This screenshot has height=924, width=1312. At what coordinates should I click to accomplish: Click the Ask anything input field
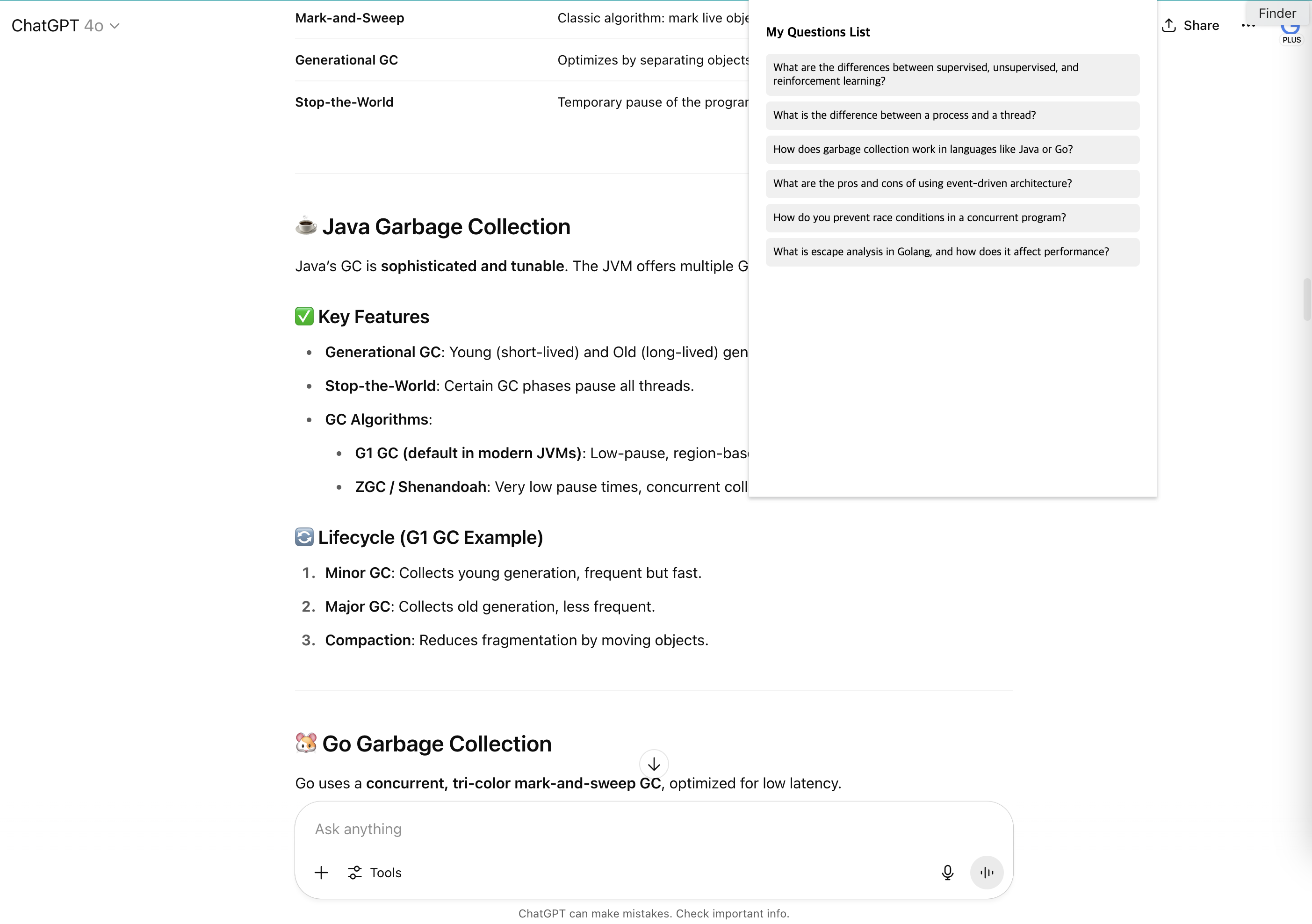[654, 829]
